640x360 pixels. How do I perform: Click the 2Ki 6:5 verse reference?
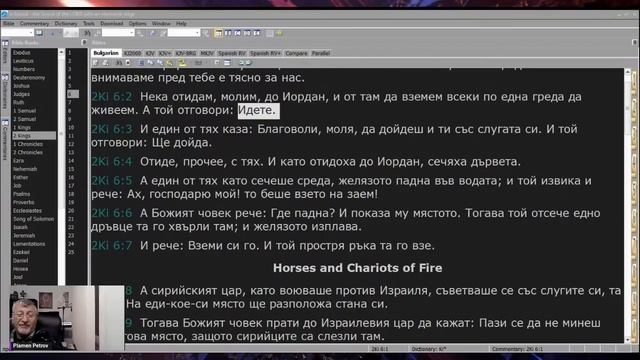[x=112, y=180]
